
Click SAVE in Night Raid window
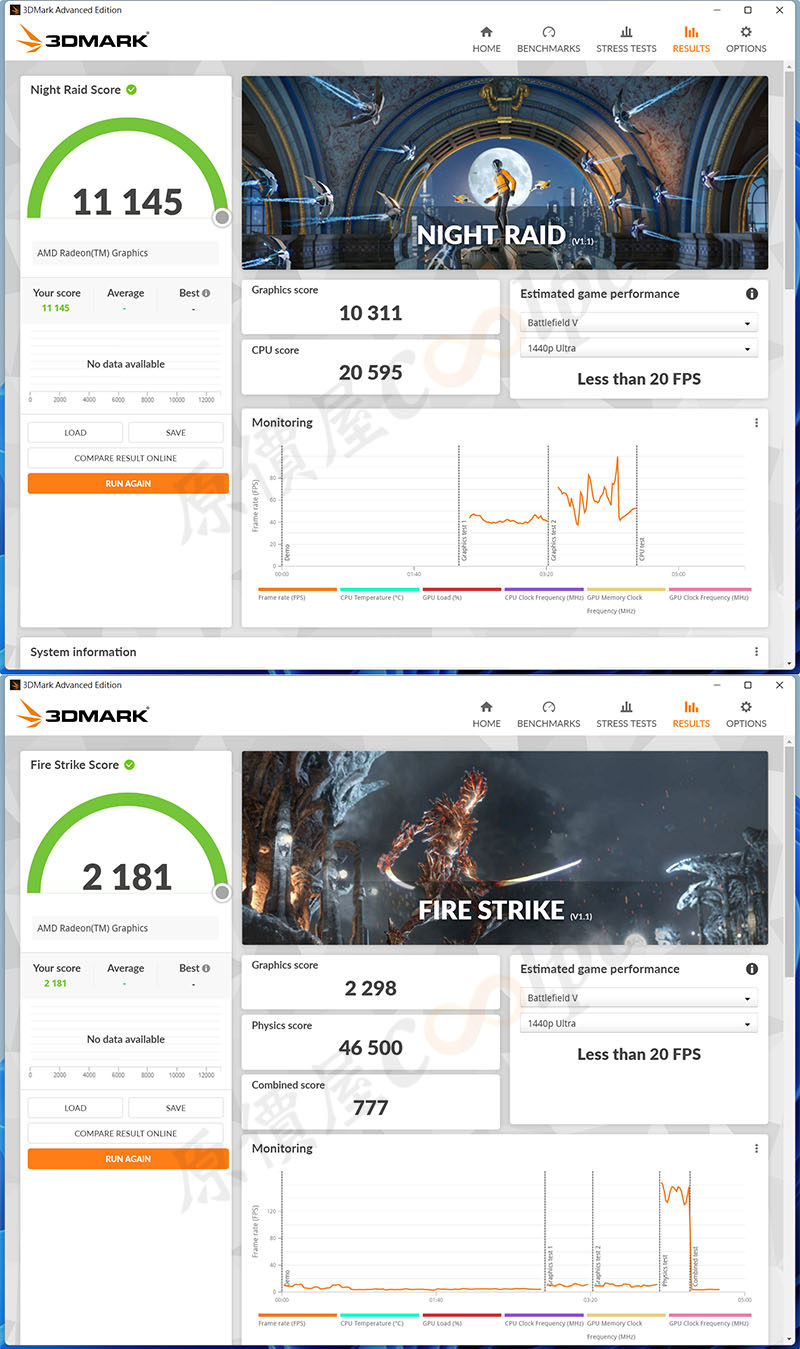(176, 433)
